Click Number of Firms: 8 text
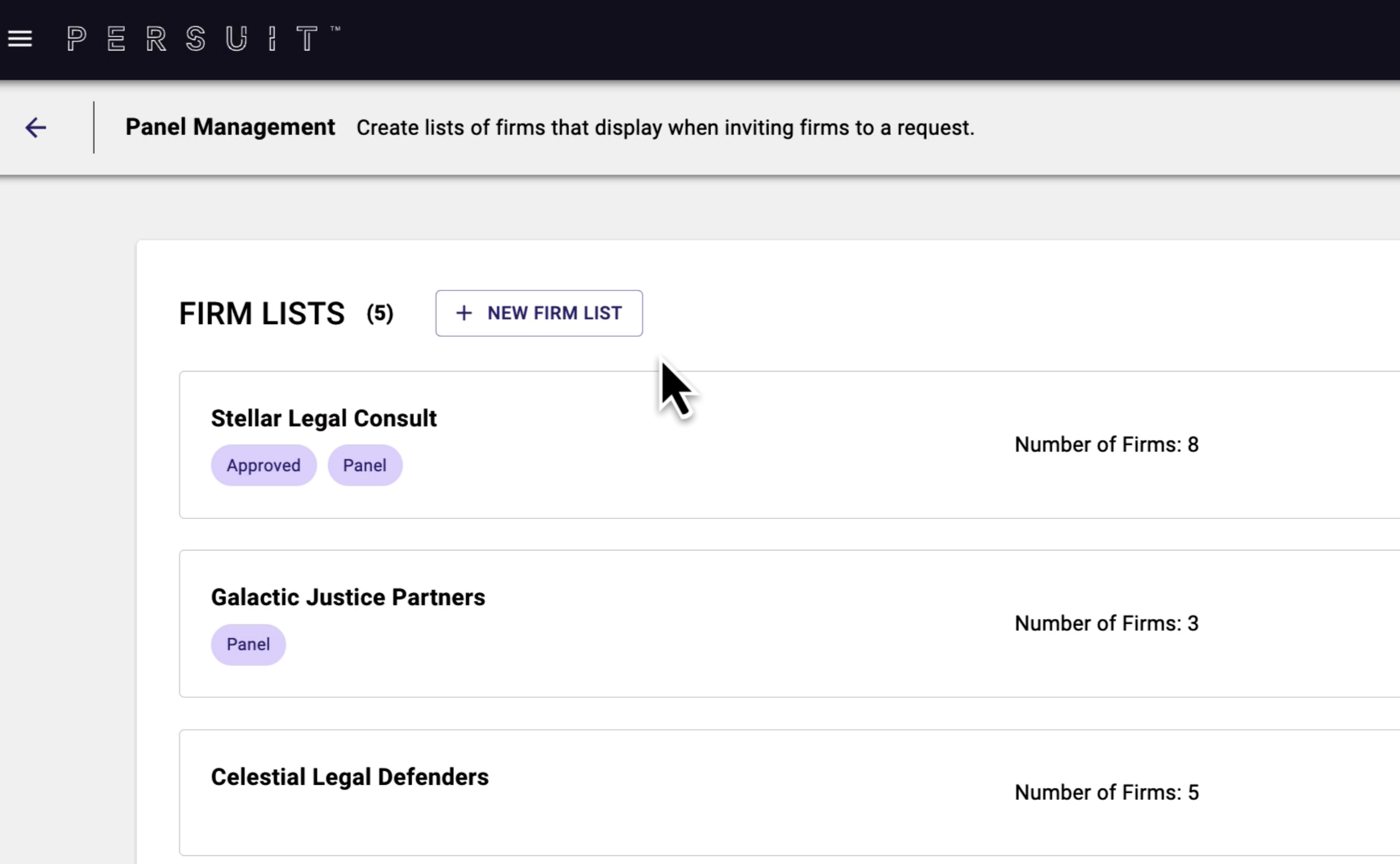This screenshot has height=864, width=1400. coord(1106,445)
